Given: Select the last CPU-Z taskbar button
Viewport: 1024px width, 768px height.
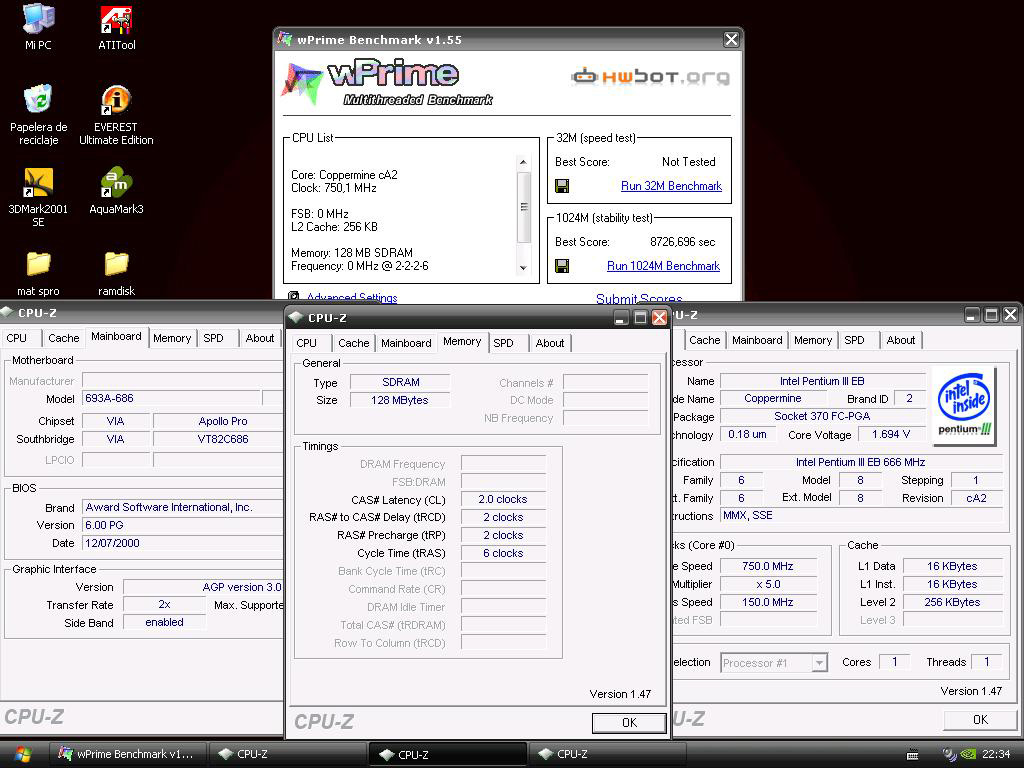Looking at the screenshot, I should (x=607, y=754).
